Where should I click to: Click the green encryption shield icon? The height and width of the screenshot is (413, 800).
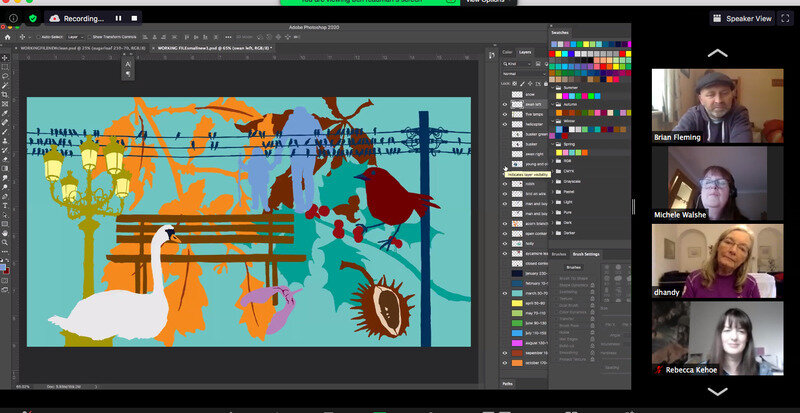tap(32, 18)
